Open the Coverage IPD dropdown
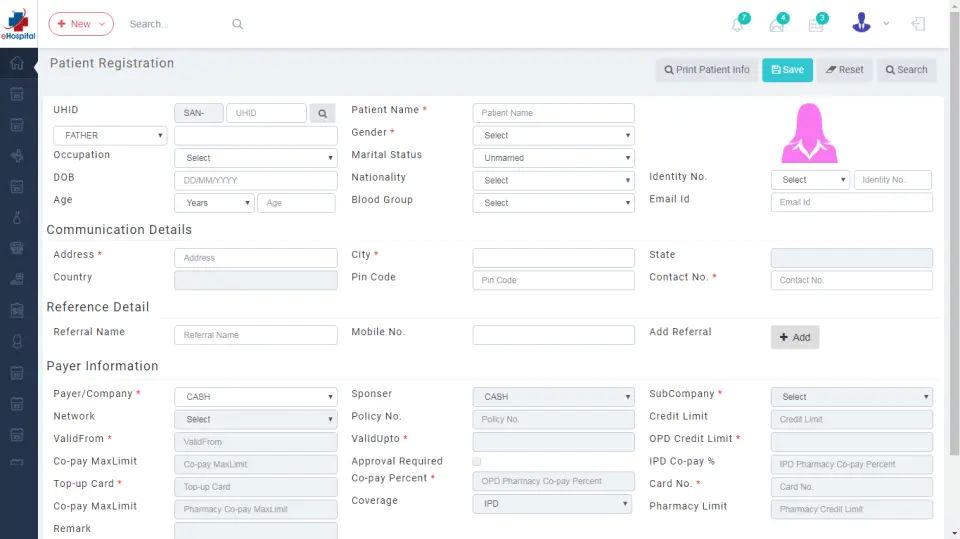The width and height of the screenshot is (960, 539). 553,504
